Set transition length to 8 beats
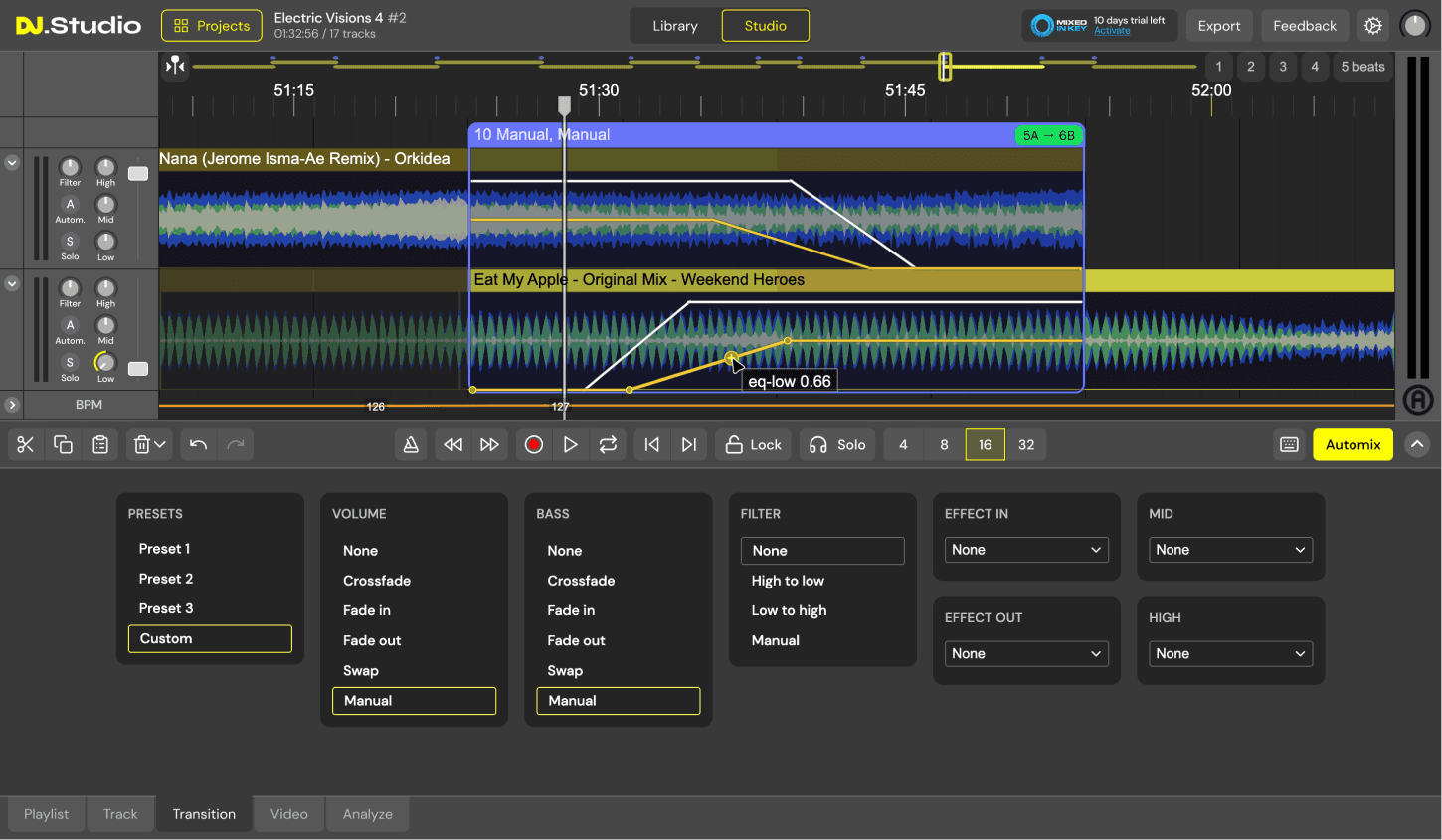The image size is (1442, 840). pyautogui.click(x=944, y=445)
